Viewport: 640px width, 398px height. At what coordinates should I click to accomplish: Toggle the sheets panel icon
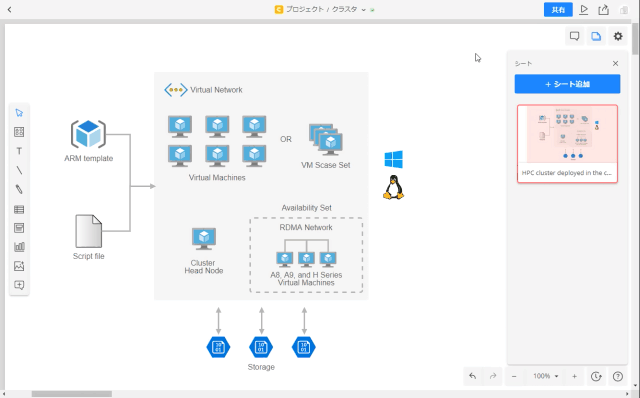596,36
